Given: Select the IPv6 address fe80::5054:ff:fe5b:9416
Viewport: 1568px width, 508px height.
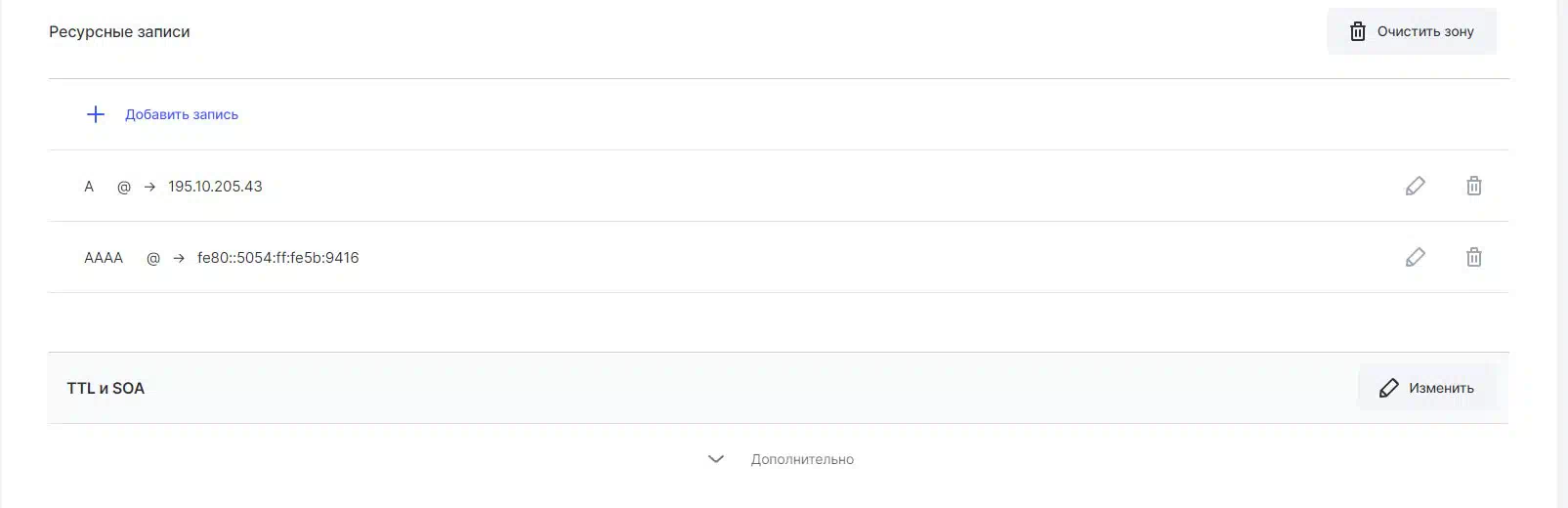Looking at the screenshot, I should pyautogui.click(x=278, y=257).
